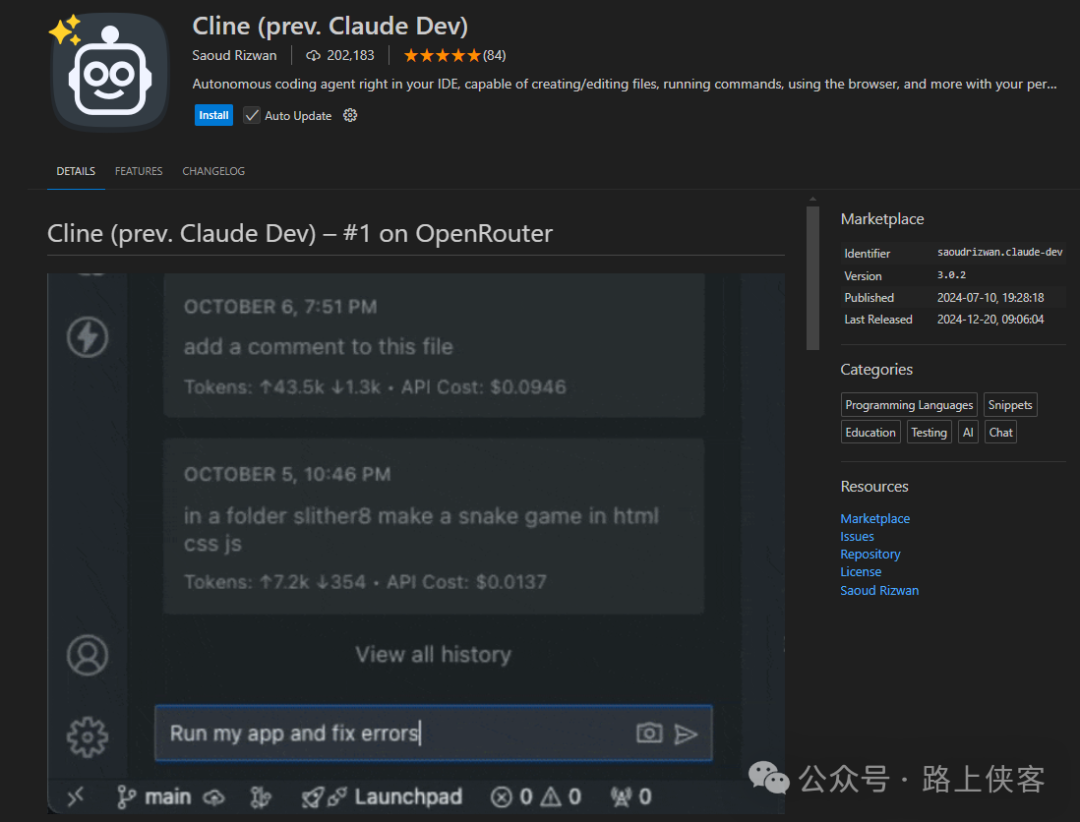Open the Repository resource link

870,554
